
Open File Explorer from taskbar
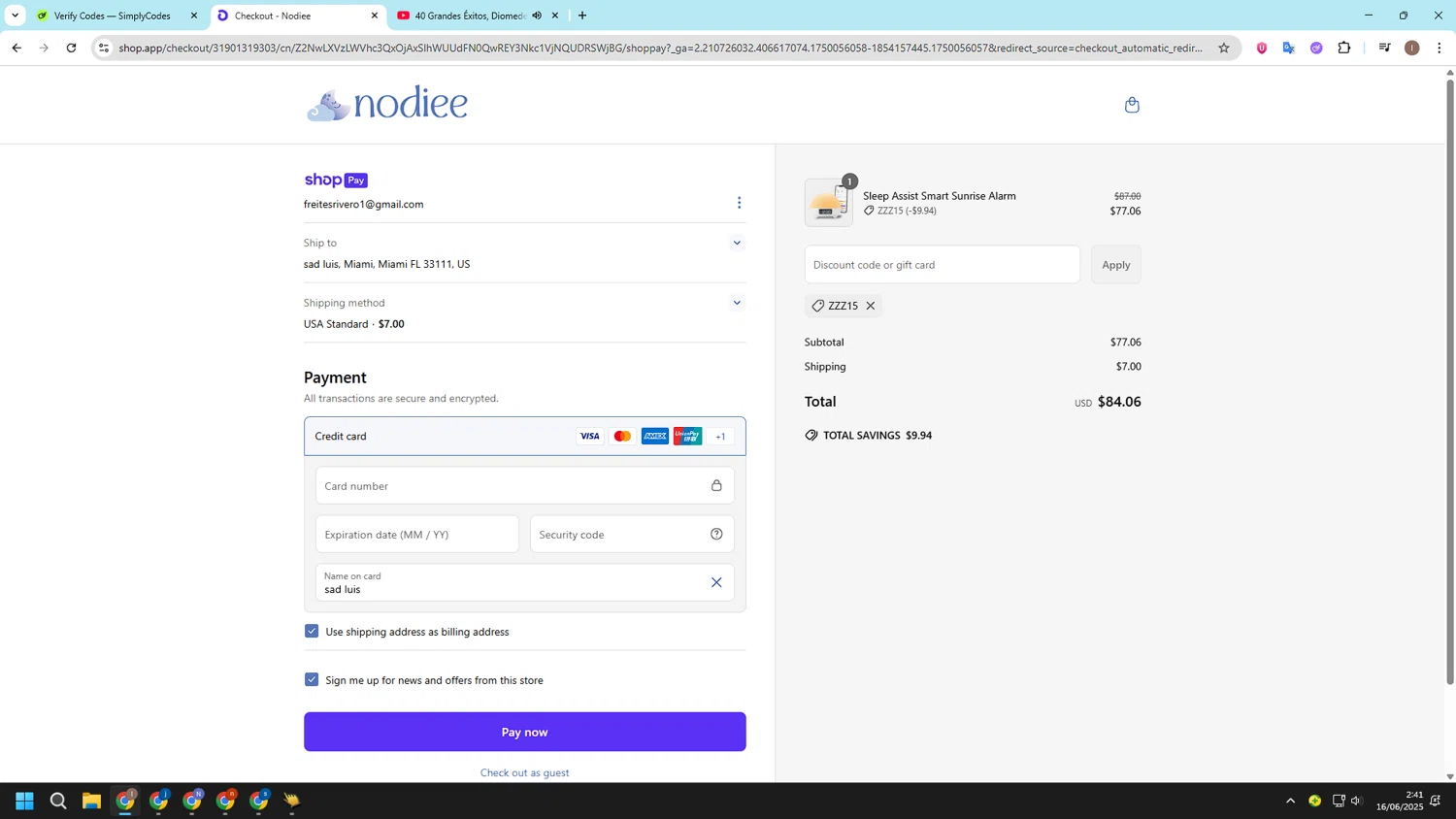click(x=91, y=801)
